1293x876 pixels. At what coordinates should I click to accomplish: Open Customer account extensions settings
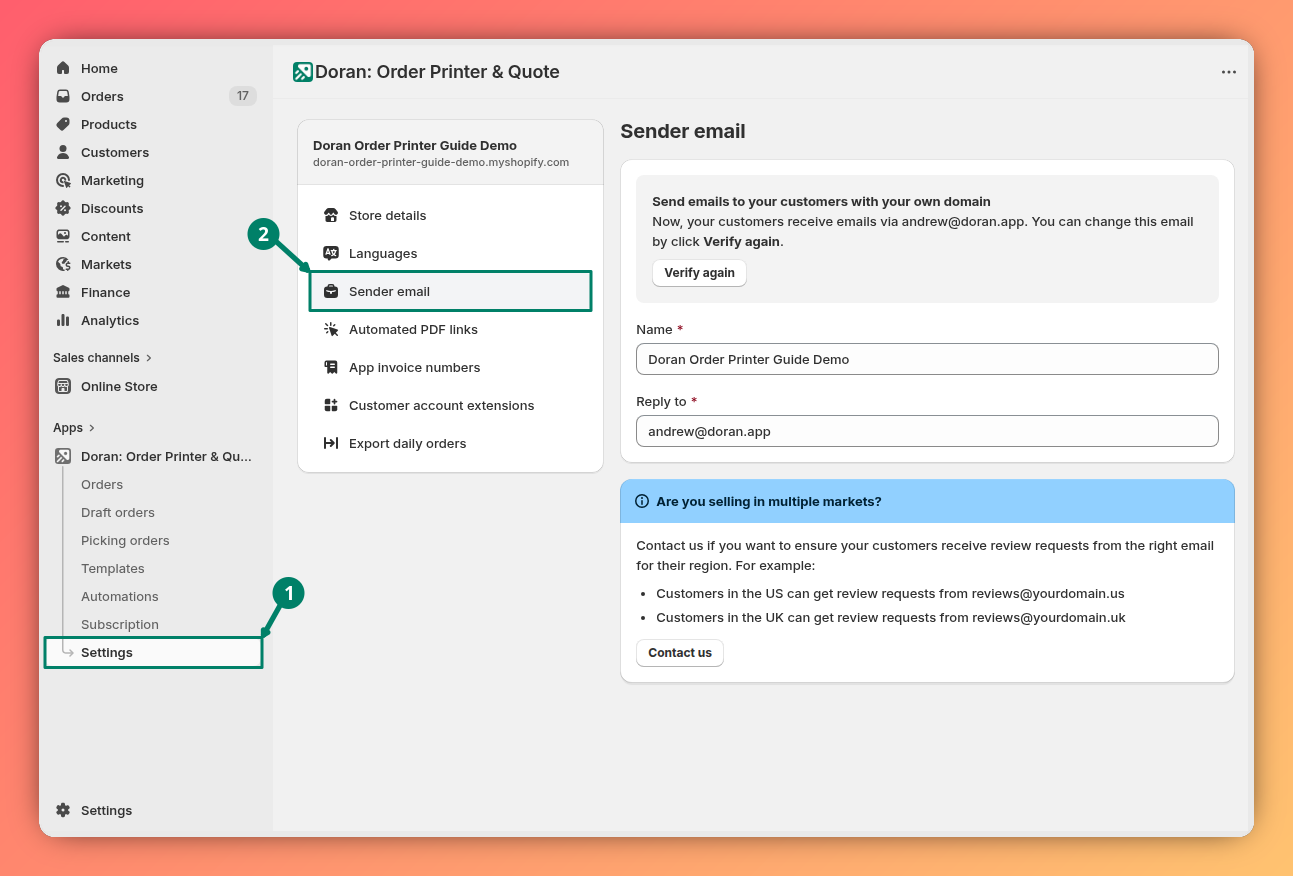coord(450,405)
